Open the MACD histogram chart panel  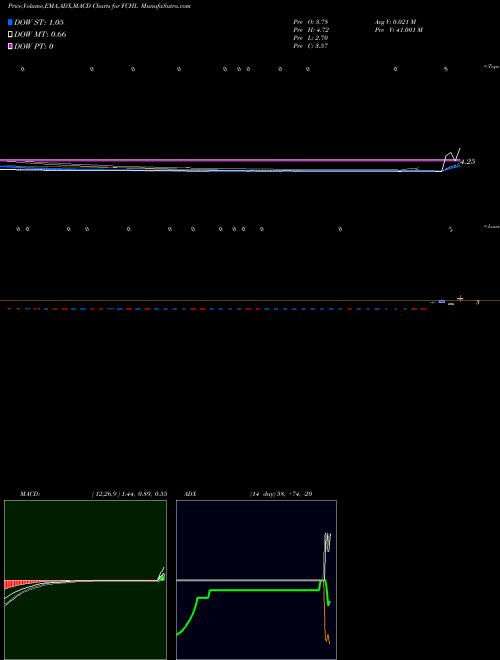point(85,580)
